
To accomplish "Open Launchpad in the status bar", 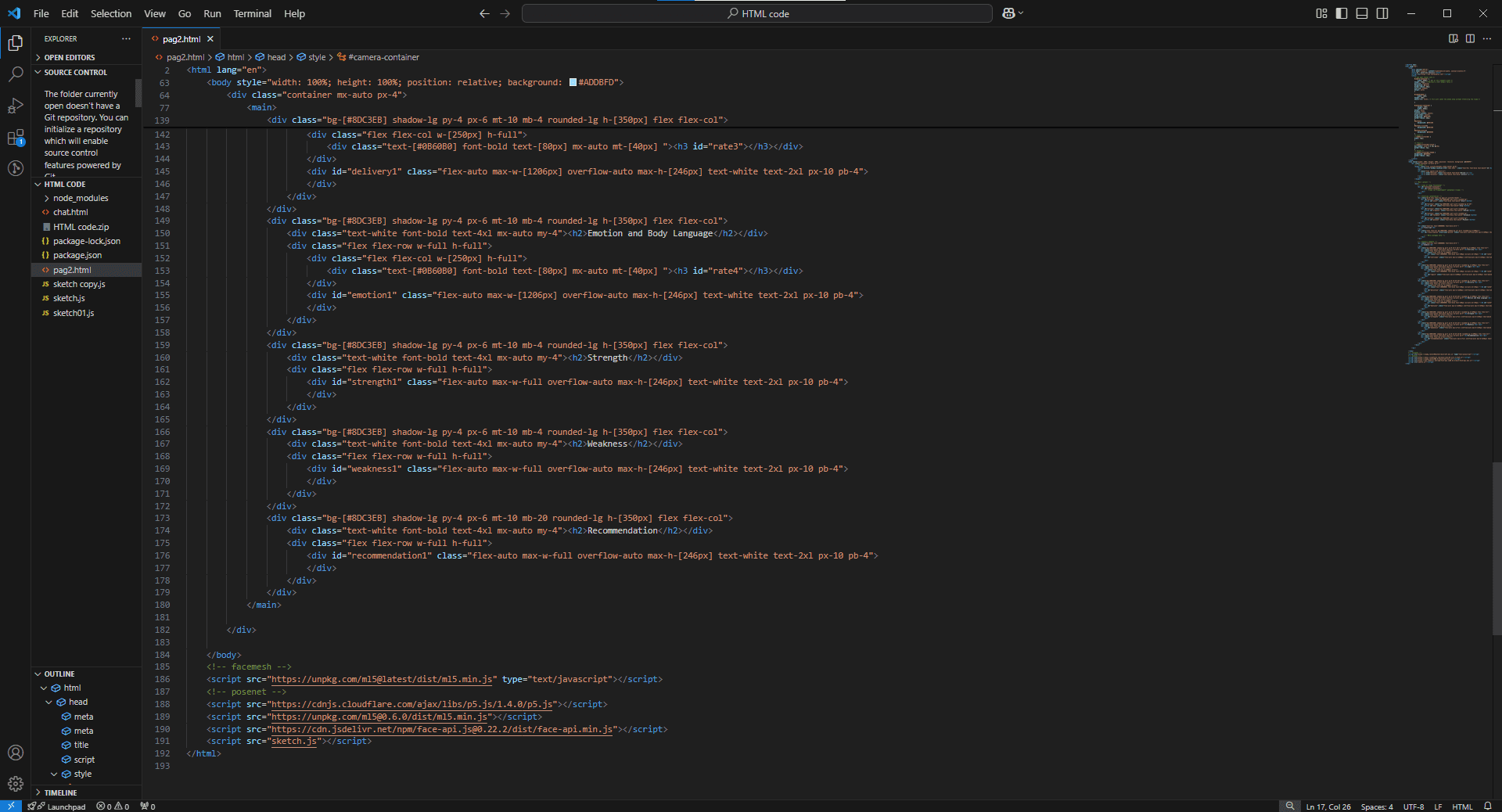I will pos(56,807).
